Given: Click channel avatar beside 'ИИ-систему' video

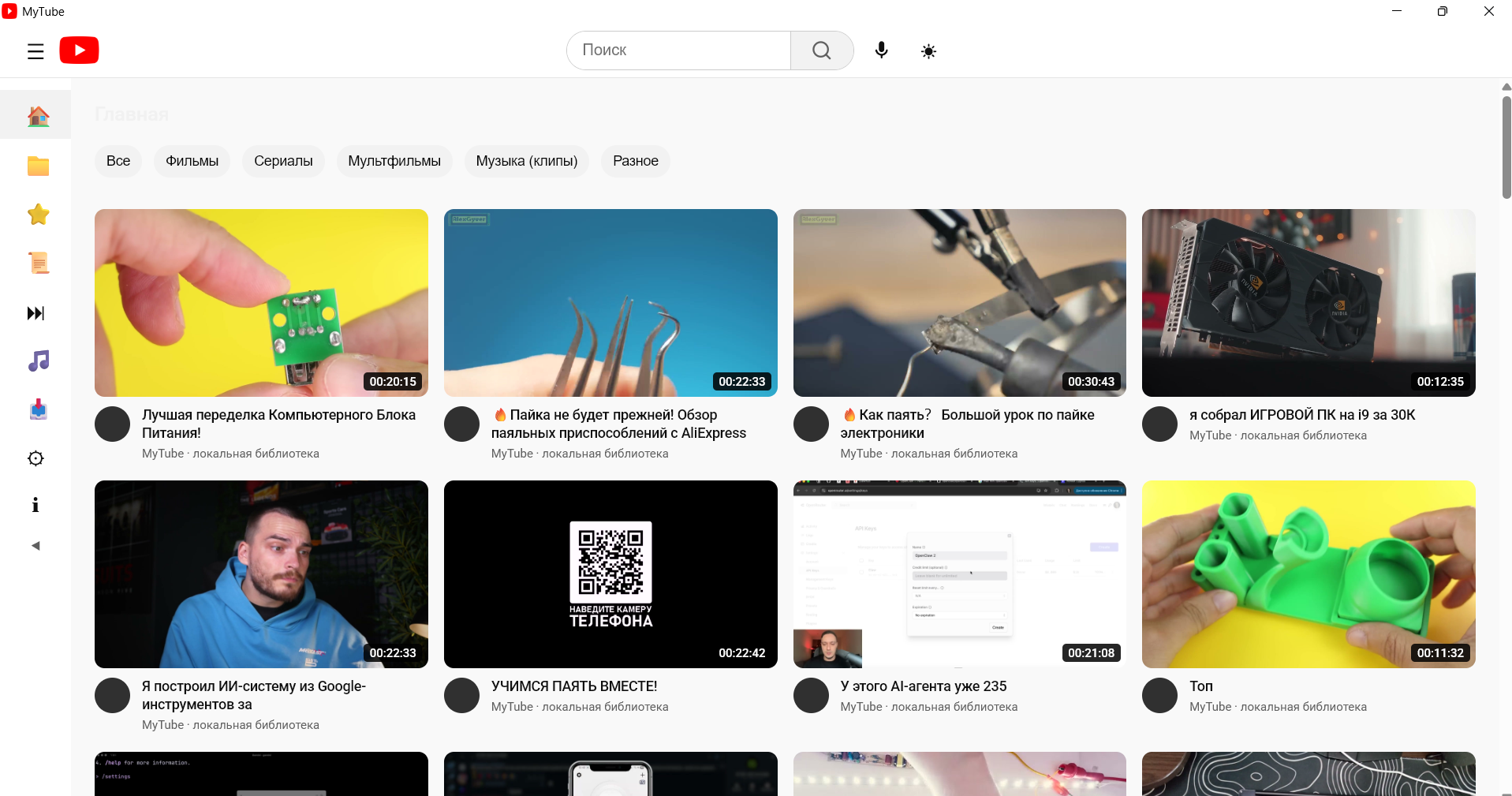Looking at the screenshot, I should (x=112, y=696).
